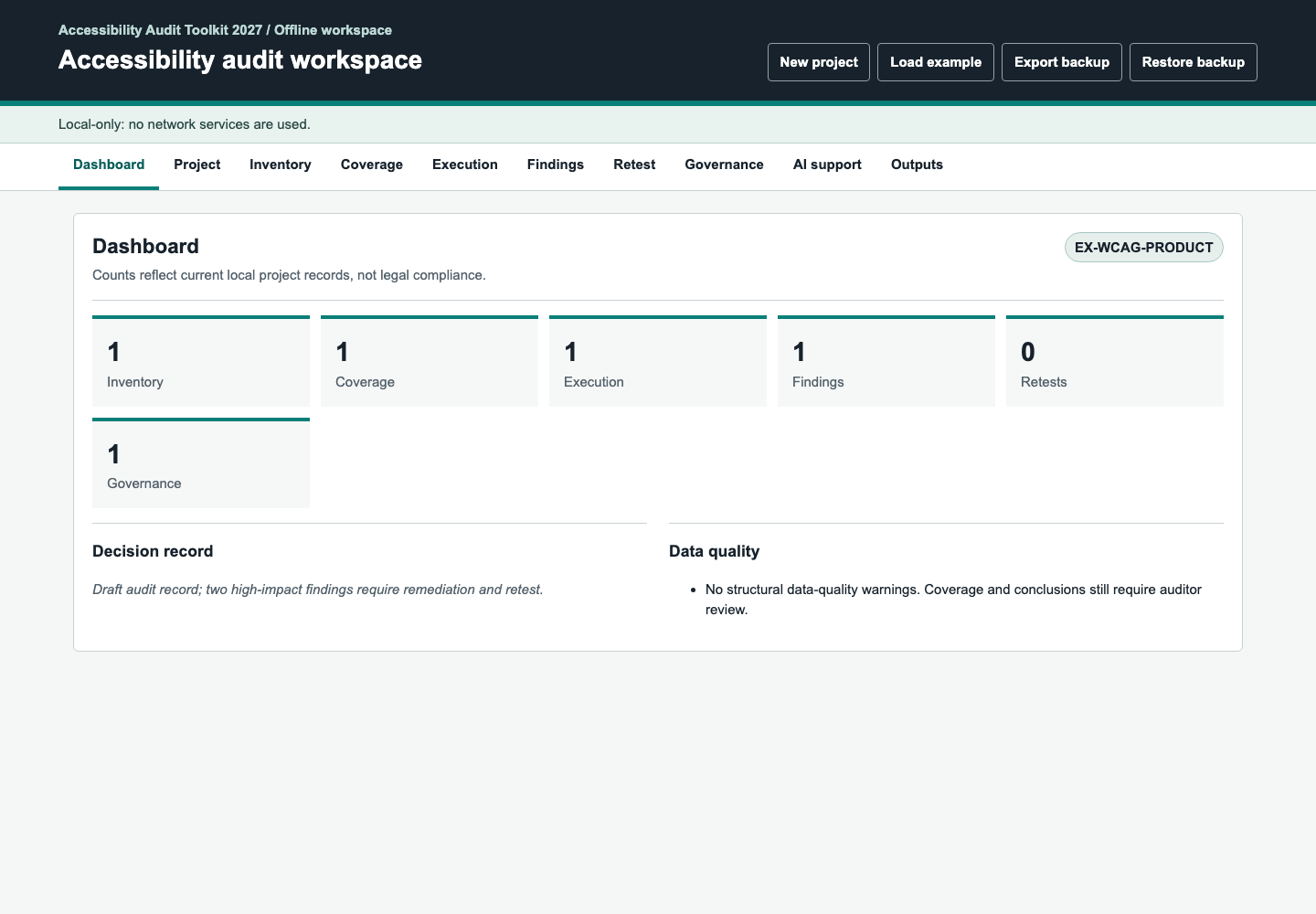Click Restore backup

(x=1194, y=62)
